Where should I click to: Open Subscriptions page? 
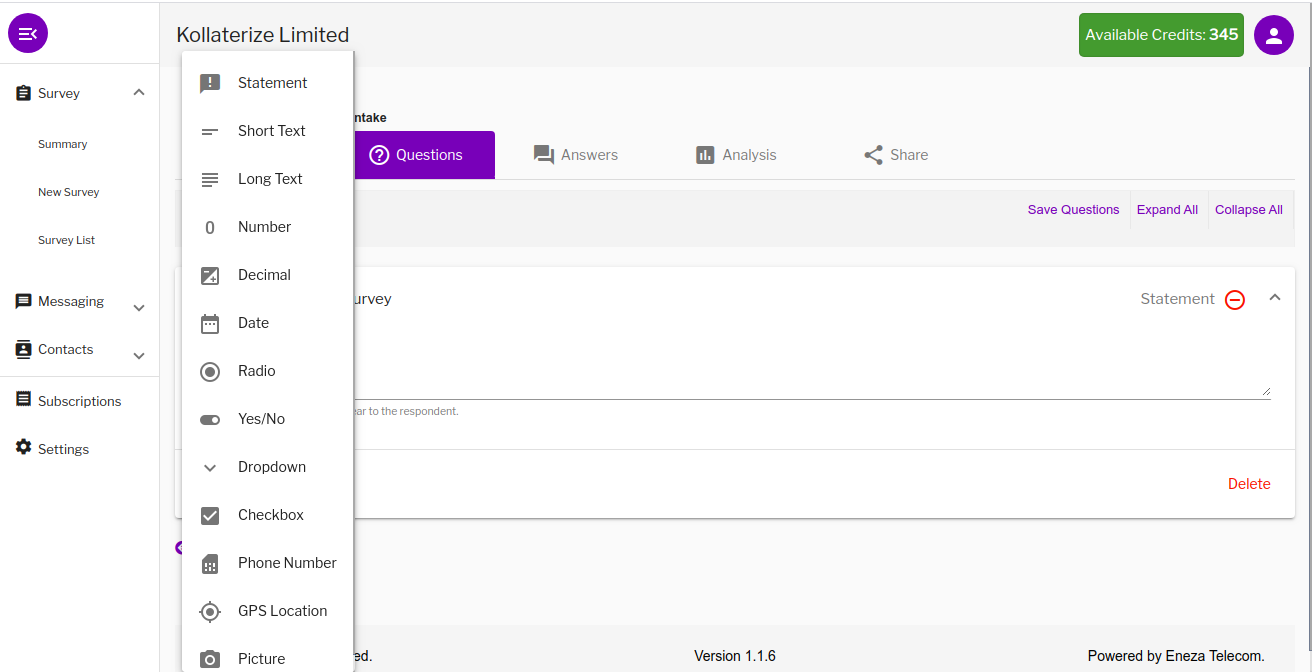[79, 401]
